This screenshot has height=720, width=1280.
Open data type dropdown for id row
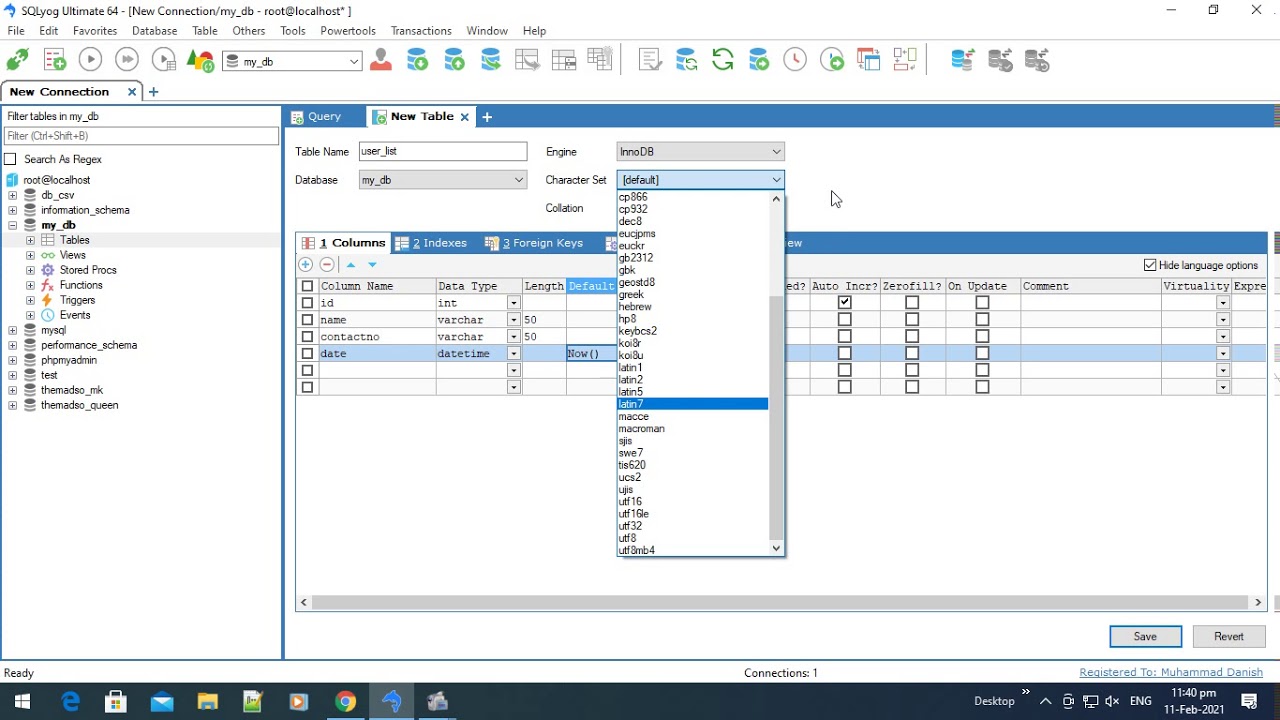point(514,303)
